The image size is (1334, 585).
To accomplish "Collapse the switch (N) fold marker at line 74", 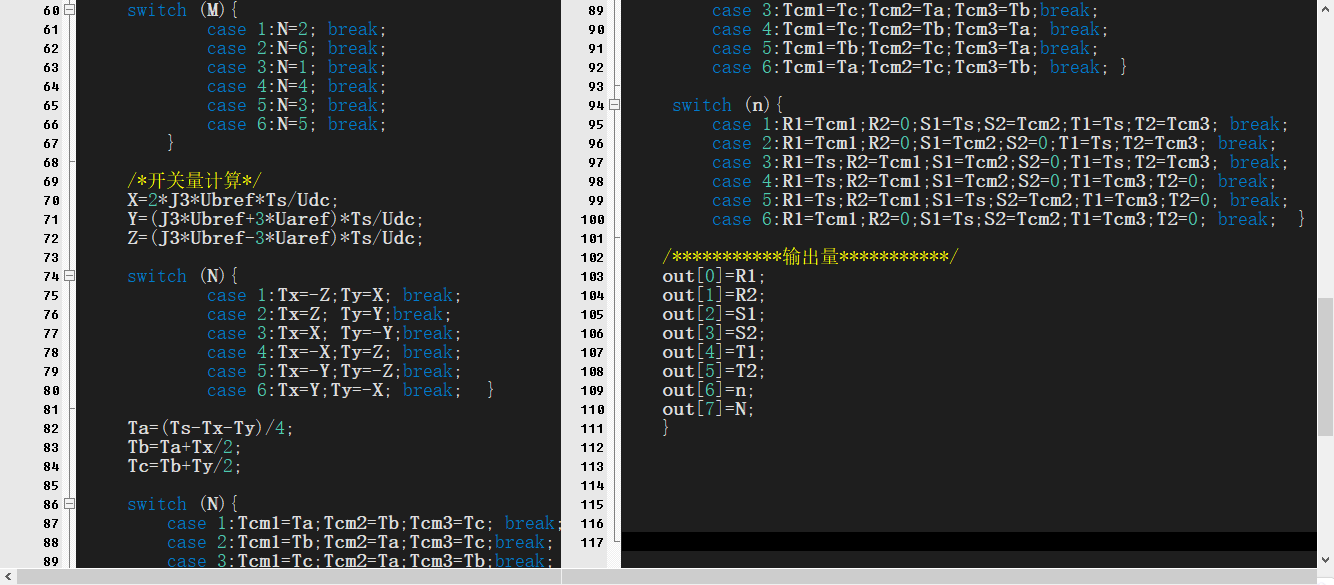I will click(x=69, y=276).
